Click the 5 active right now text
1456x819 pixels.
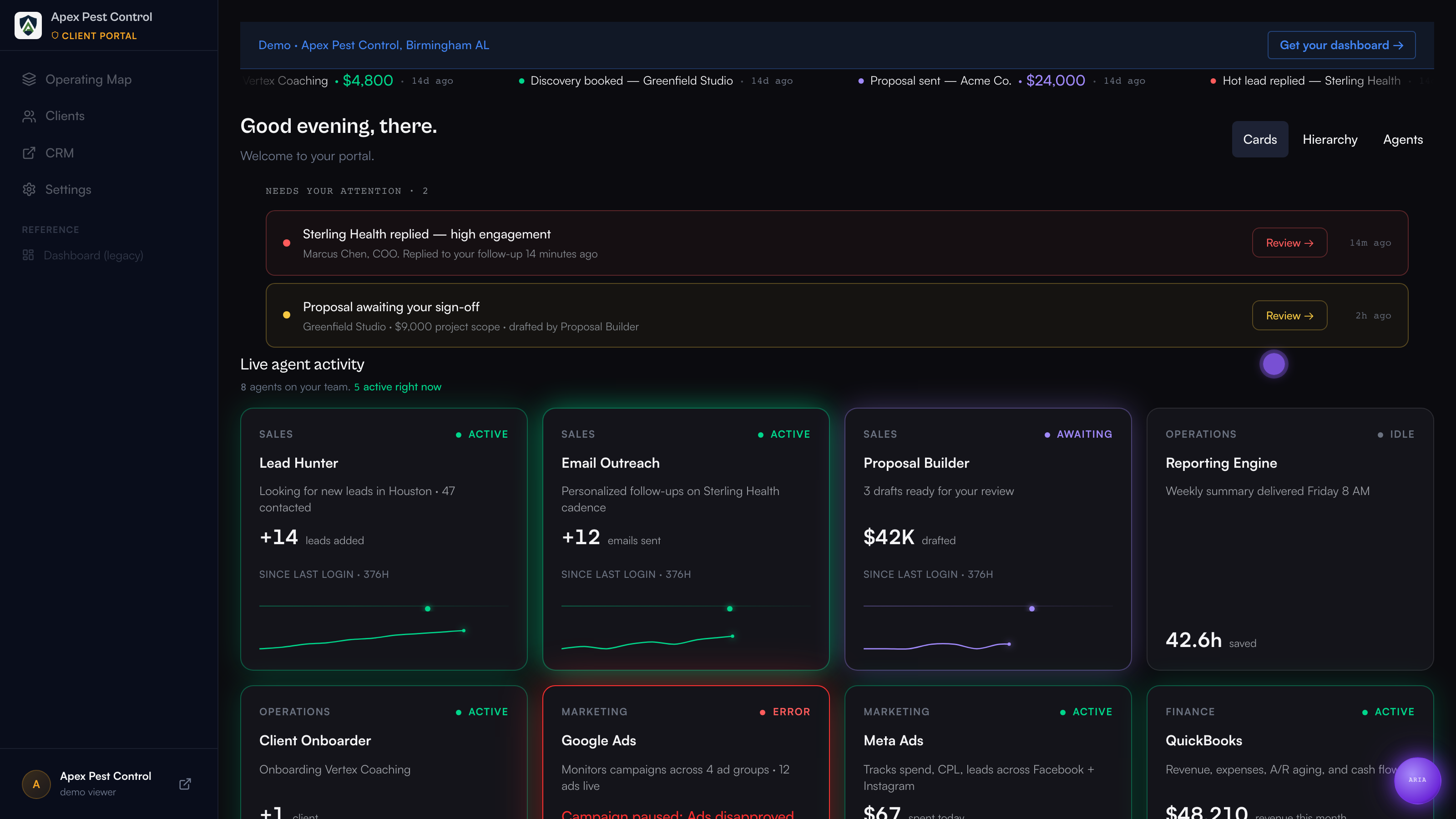[397, 387]
